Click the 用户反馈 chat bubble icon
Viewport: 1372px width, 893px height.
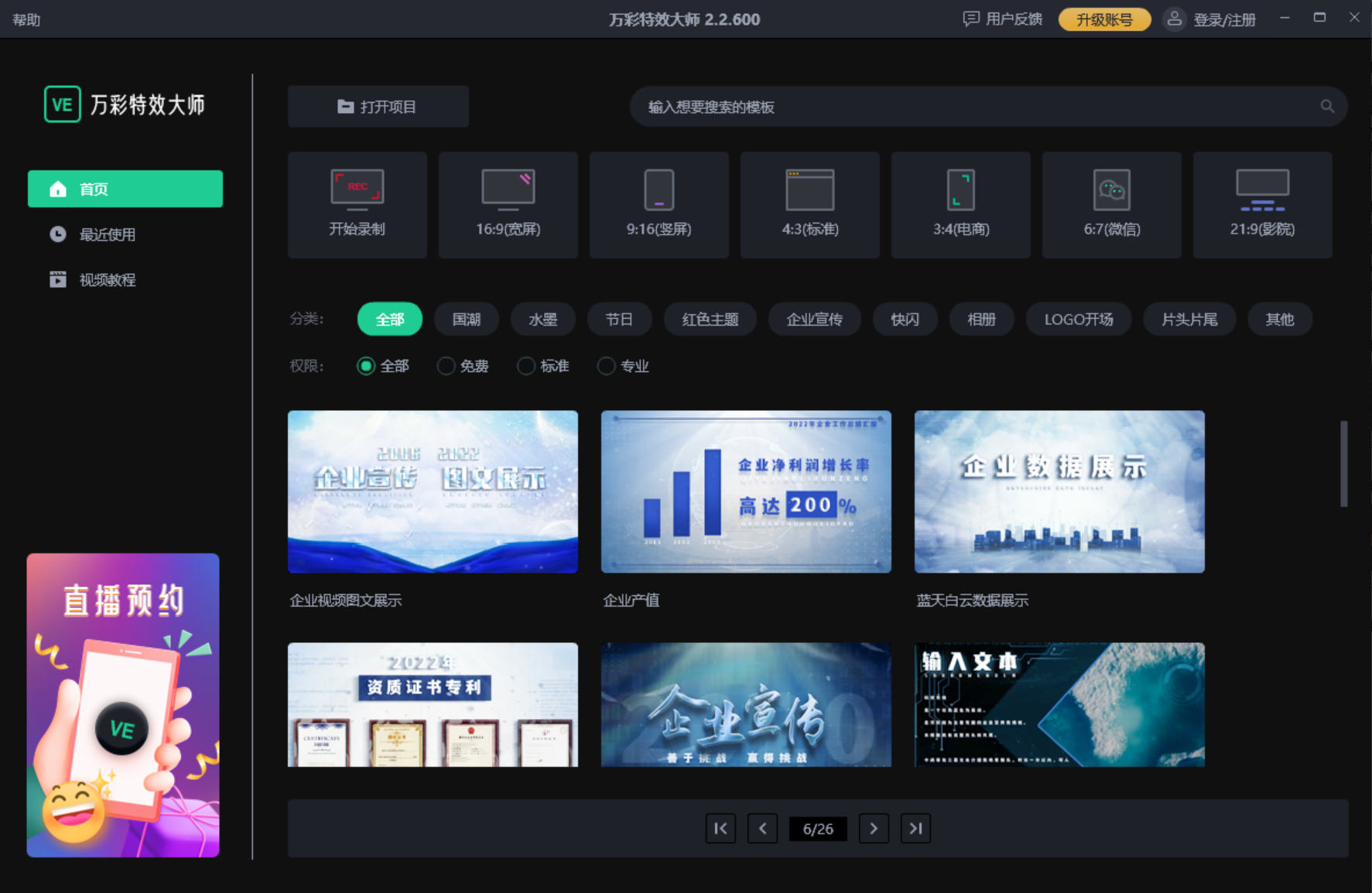[x=970, y=19]
